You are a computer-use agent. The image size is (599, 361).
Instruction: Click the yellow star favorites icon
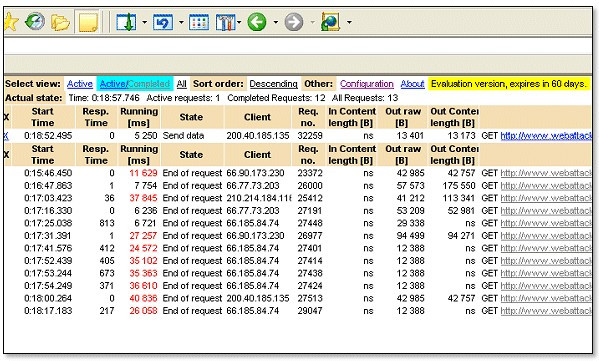pos(11,22)
